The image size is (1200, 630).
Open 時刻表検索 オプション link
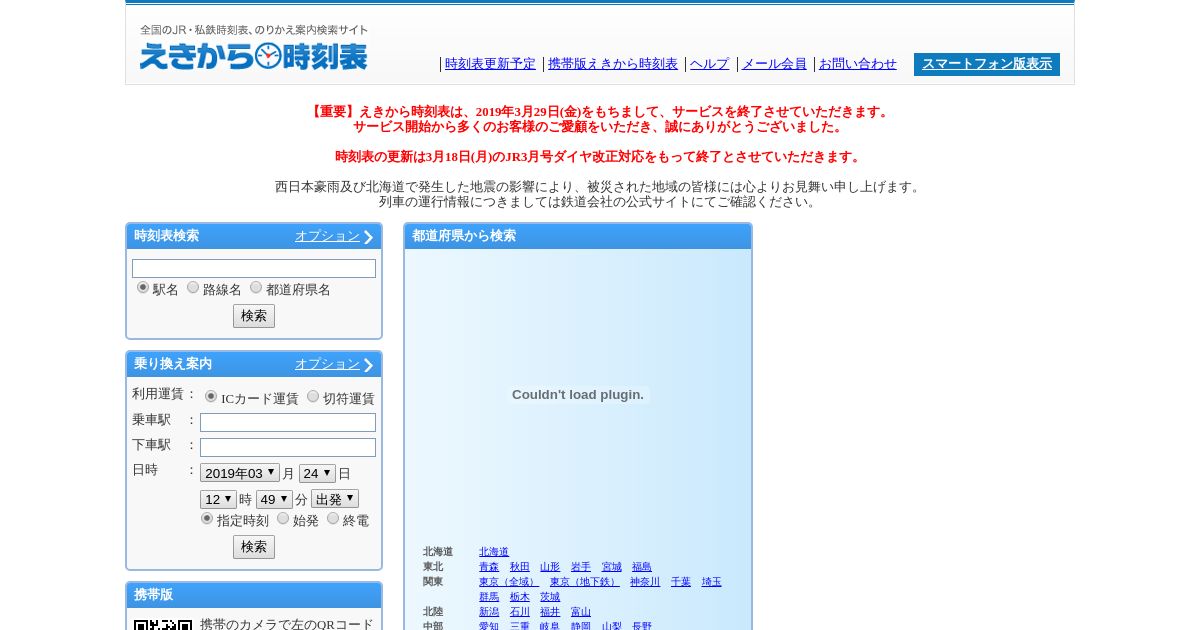[327, 236]
